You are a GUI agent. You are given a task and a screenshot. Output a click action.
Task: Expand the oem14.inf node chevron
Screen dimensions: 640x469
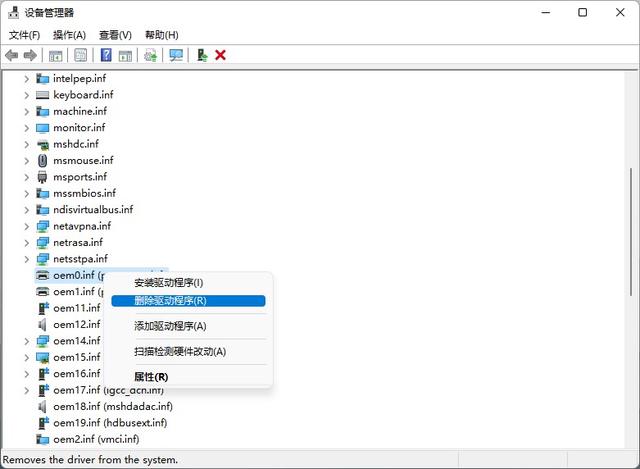coord(27,341)
